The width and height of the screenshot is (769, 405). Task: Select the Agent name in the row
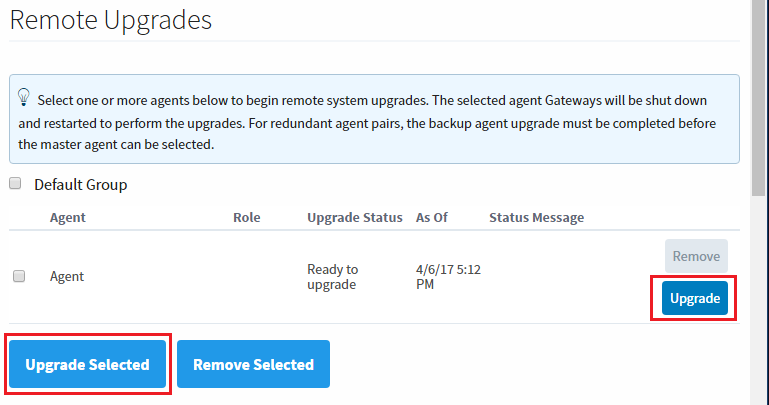tap(67, 277)
